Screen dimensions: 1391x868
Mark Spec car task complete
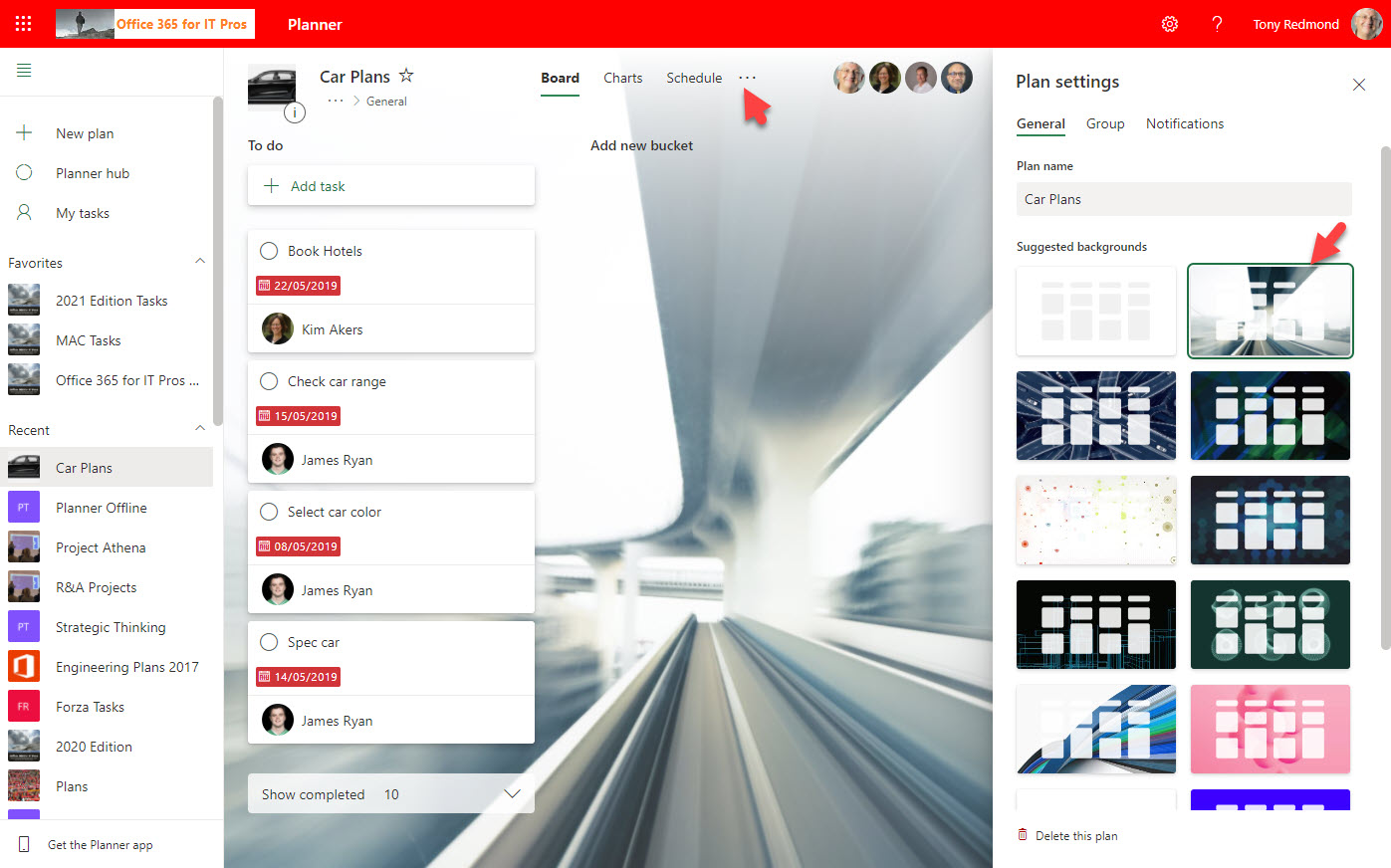click(269, 642)
